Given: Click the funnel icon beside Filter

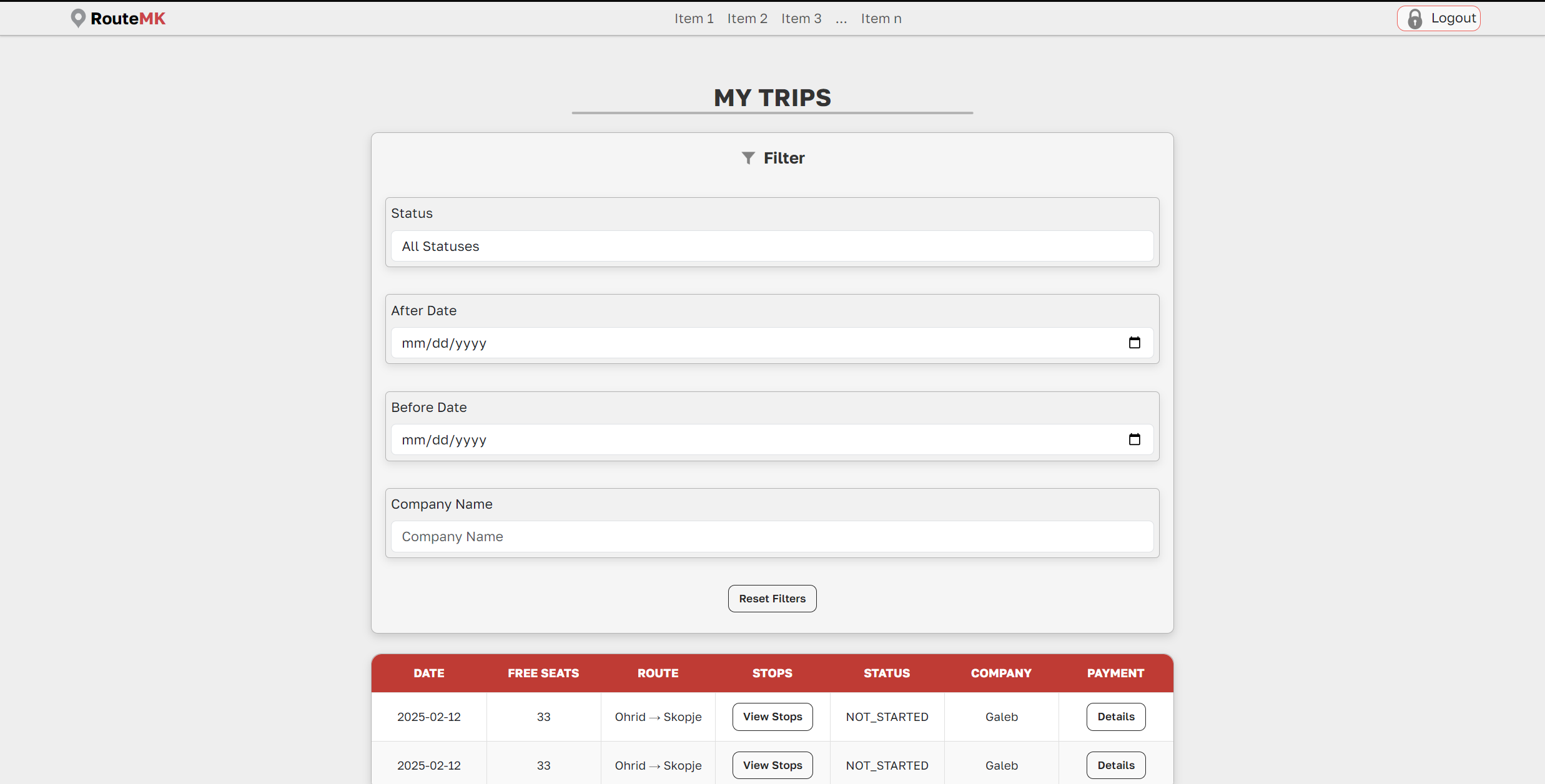Looking at the screenshot, I should (x=748, y=158).
